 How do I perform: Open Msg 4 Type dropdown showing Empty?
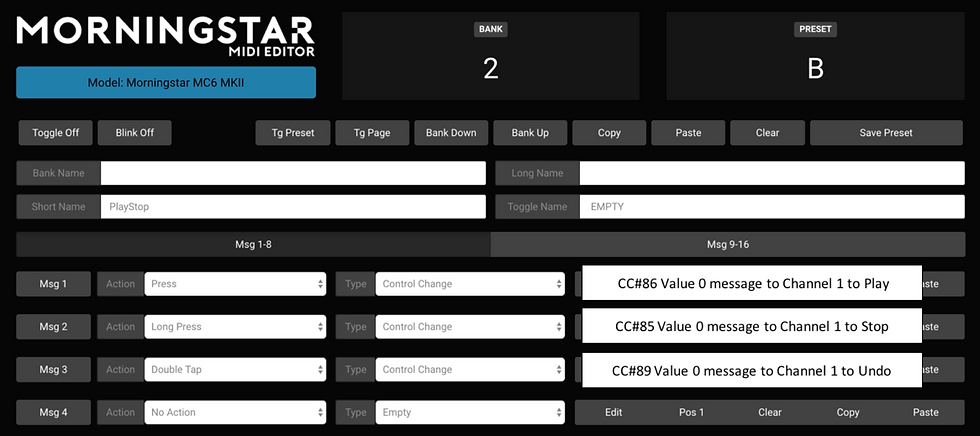pos(470,412)
